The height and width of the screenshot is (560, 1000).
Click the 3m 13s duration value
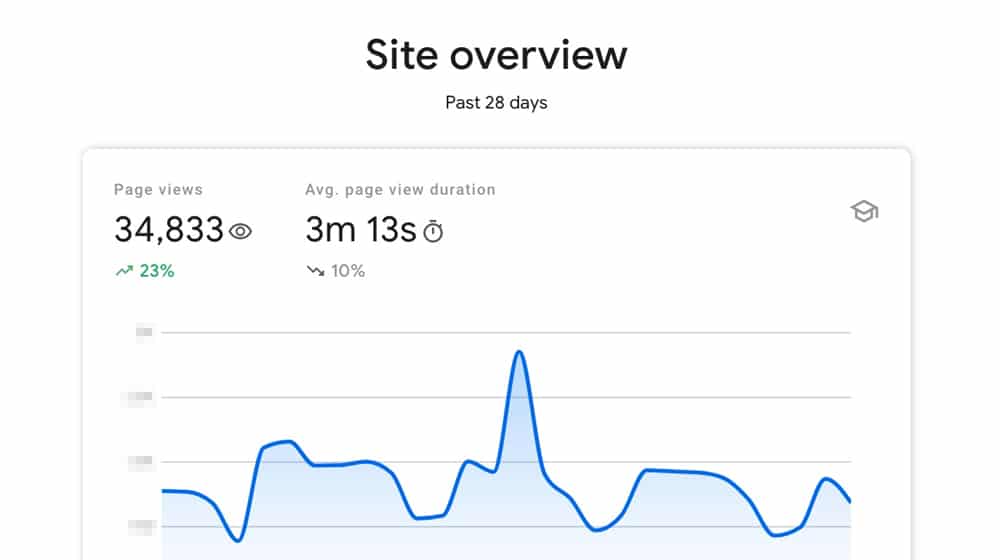361,230
